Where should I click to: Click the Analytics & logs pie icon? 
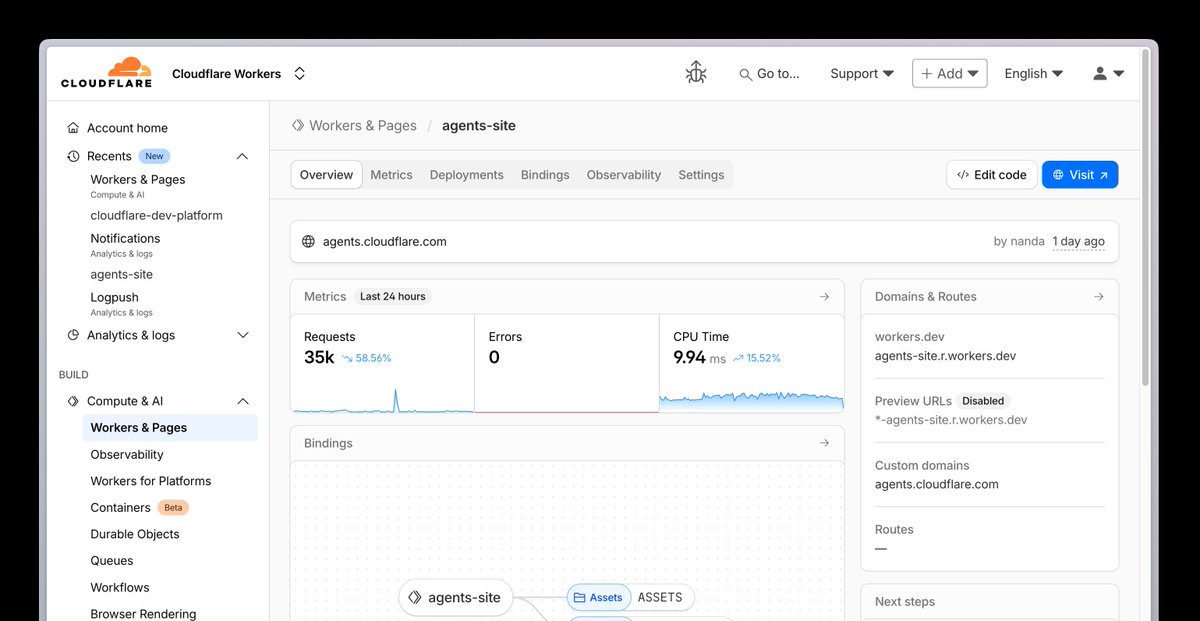(x=73, y=335)
